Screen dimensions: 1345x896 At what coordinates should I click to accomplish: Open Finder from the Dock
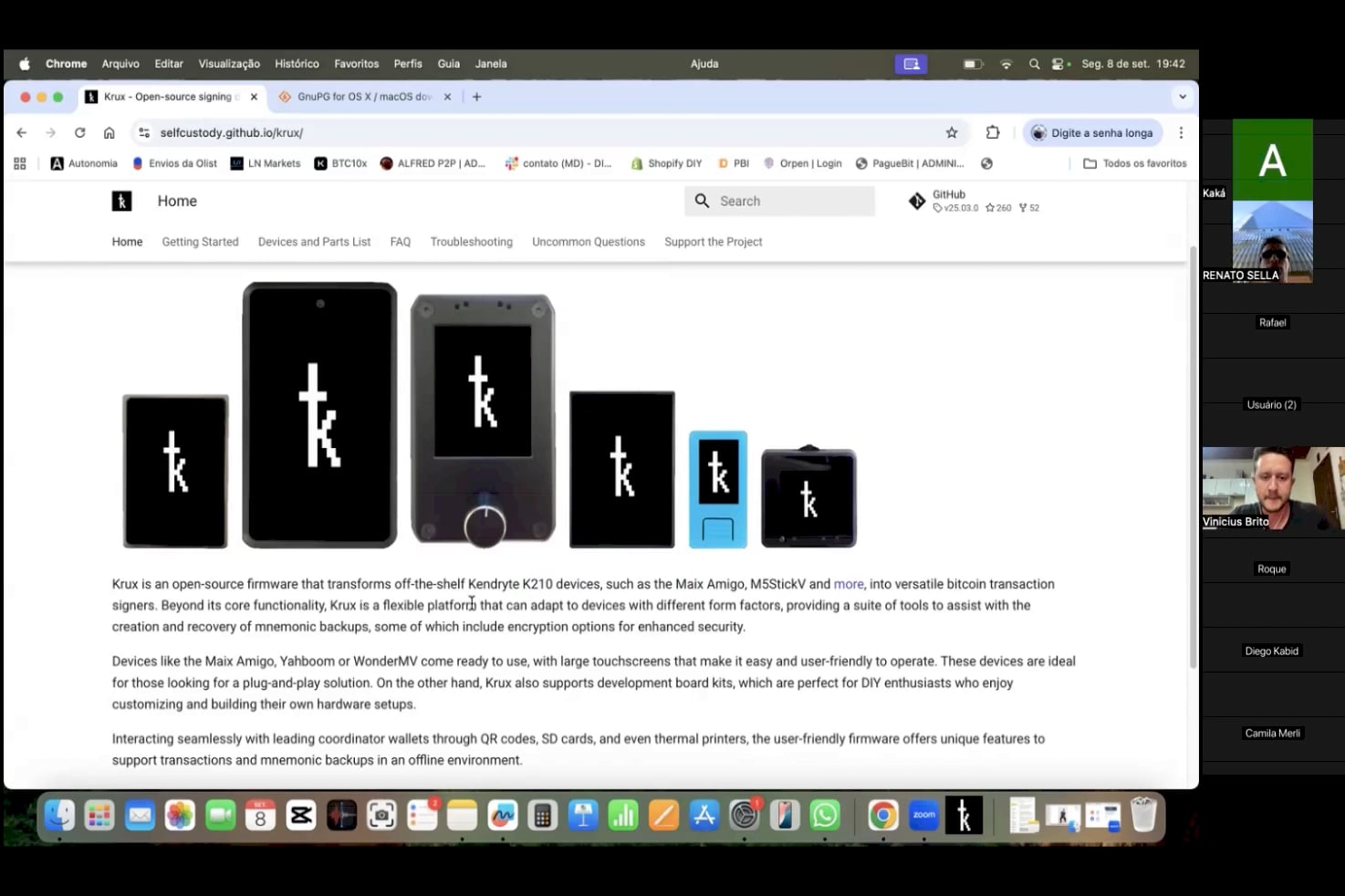click(59, 815)
